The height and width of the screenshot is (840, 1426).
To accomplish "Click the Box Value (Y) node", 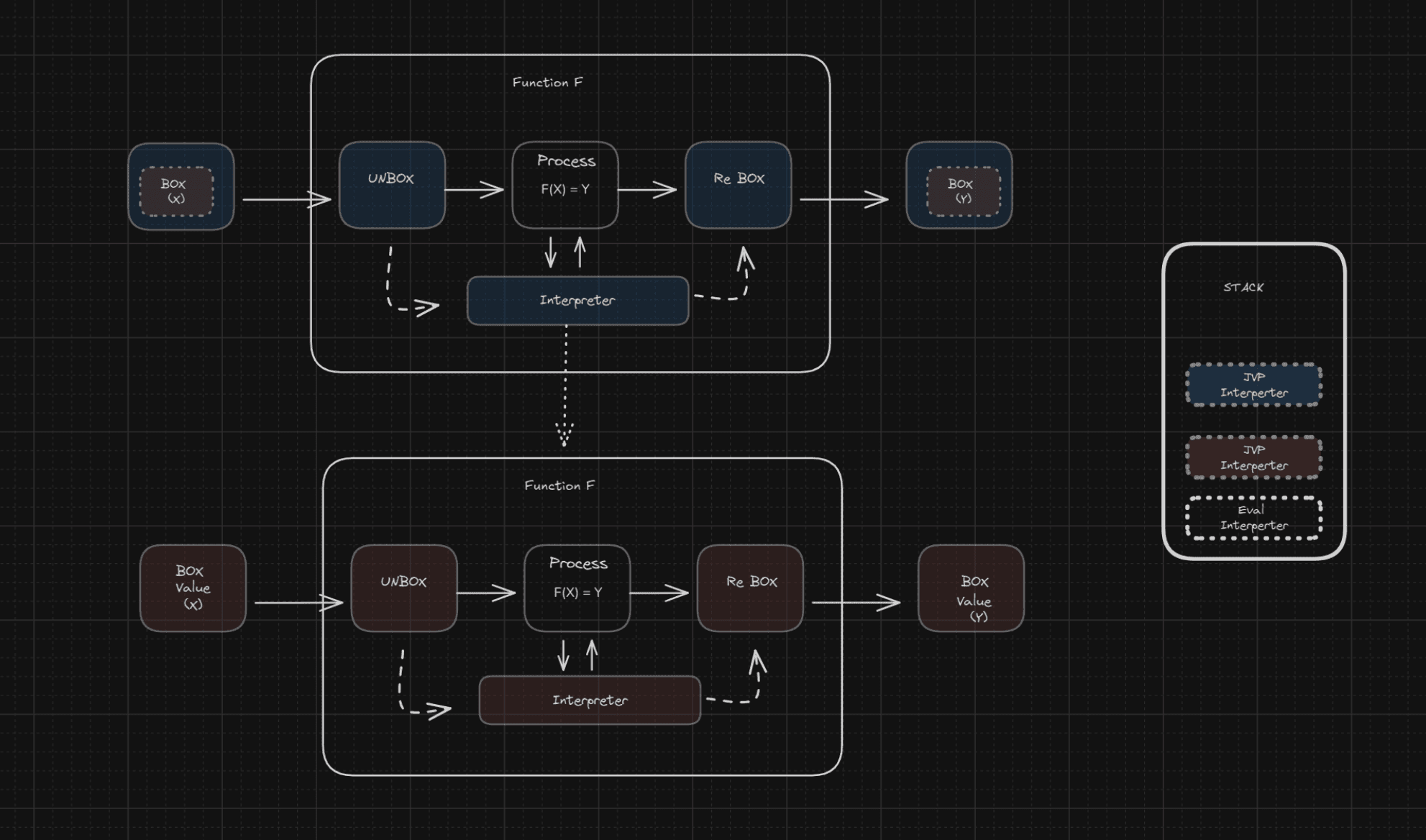I will pyautogui.click(x=971, y=588).
